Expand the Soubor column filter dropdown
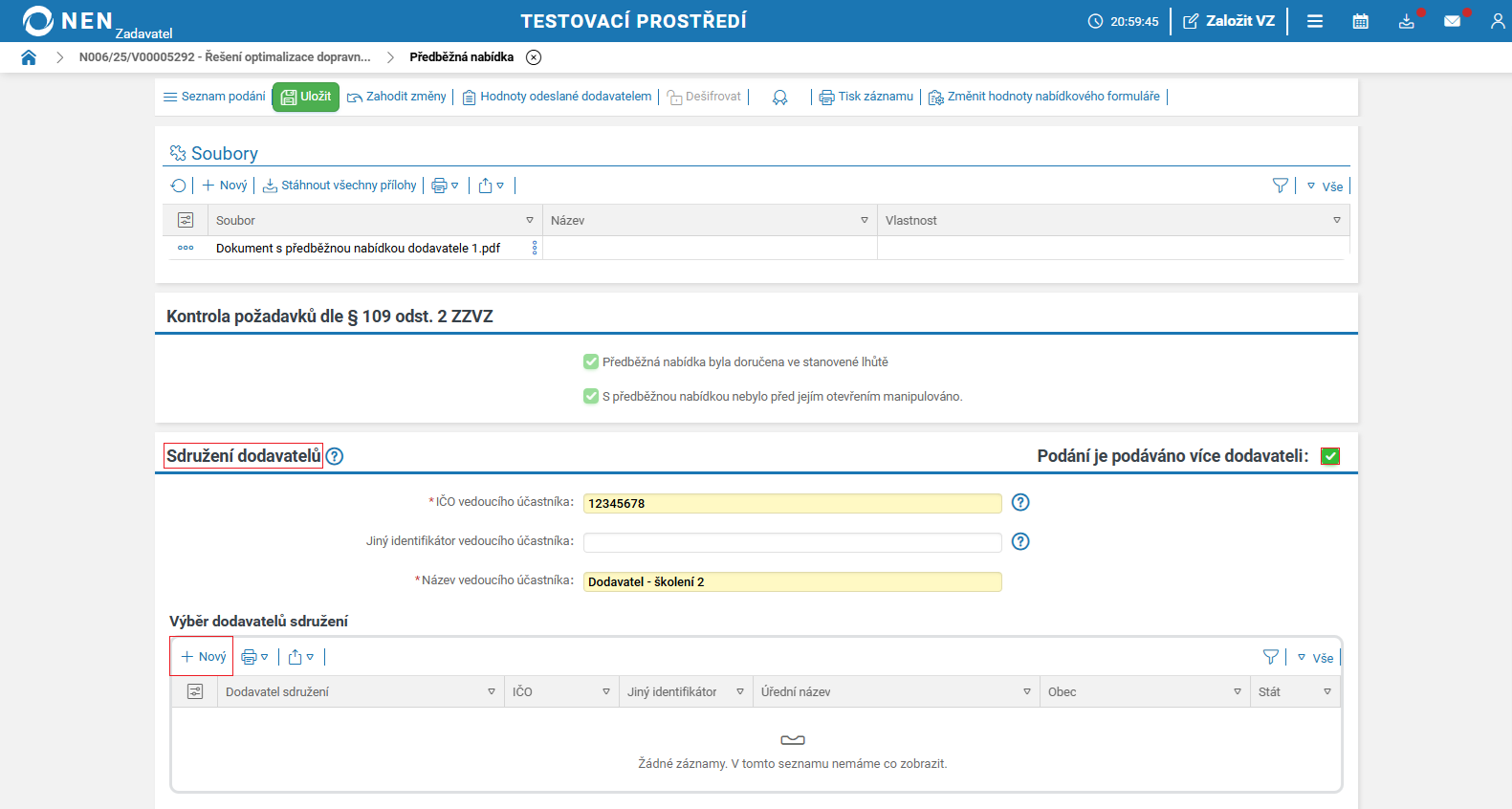The height and width of the screenshot is (809, 1512). pos(530,220)
